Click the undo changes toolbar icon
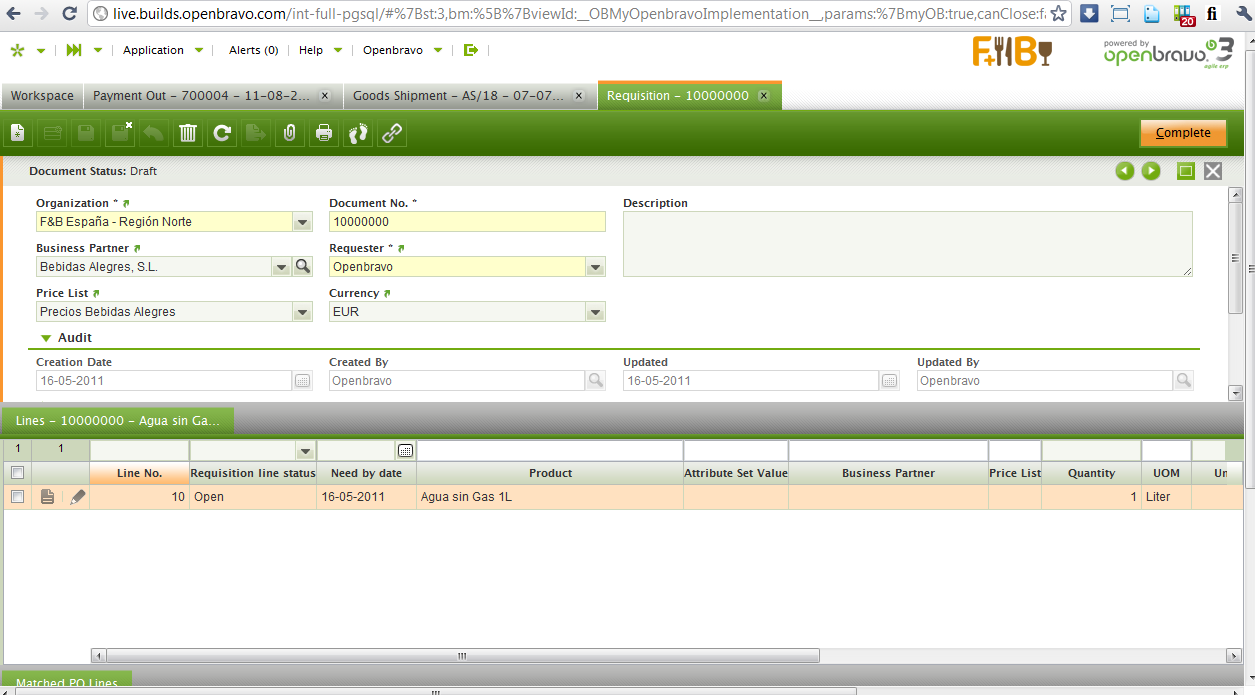The height and width of the screenshot is (695, 1255). click(153, 133)
